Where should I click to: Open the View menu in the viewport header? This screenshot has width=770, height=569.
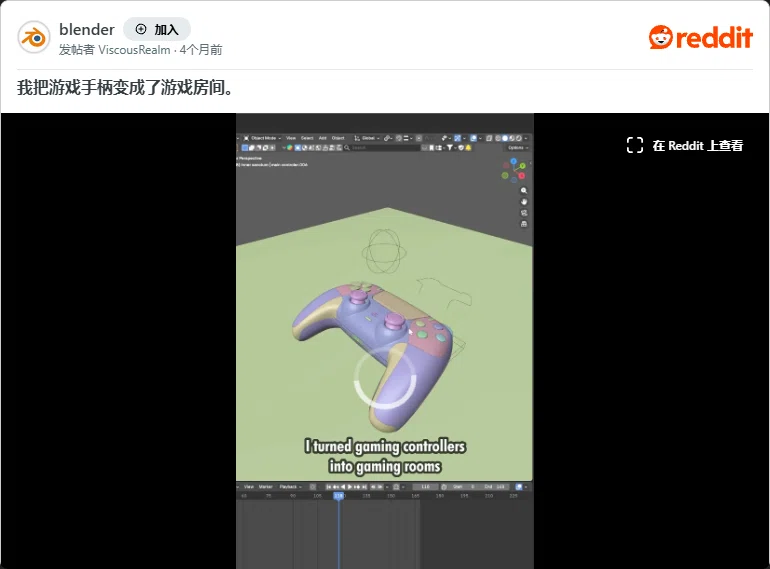[x=291, y=138]
